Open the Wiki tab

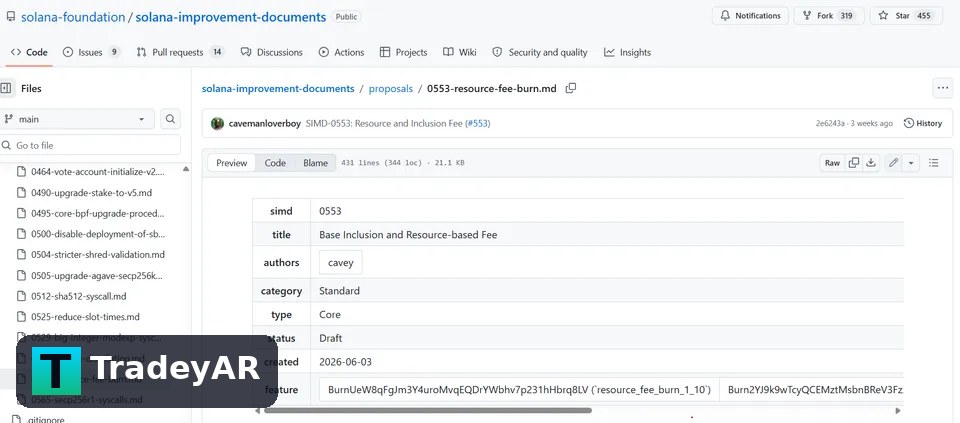pyautogui.click(x=460, y=53)
